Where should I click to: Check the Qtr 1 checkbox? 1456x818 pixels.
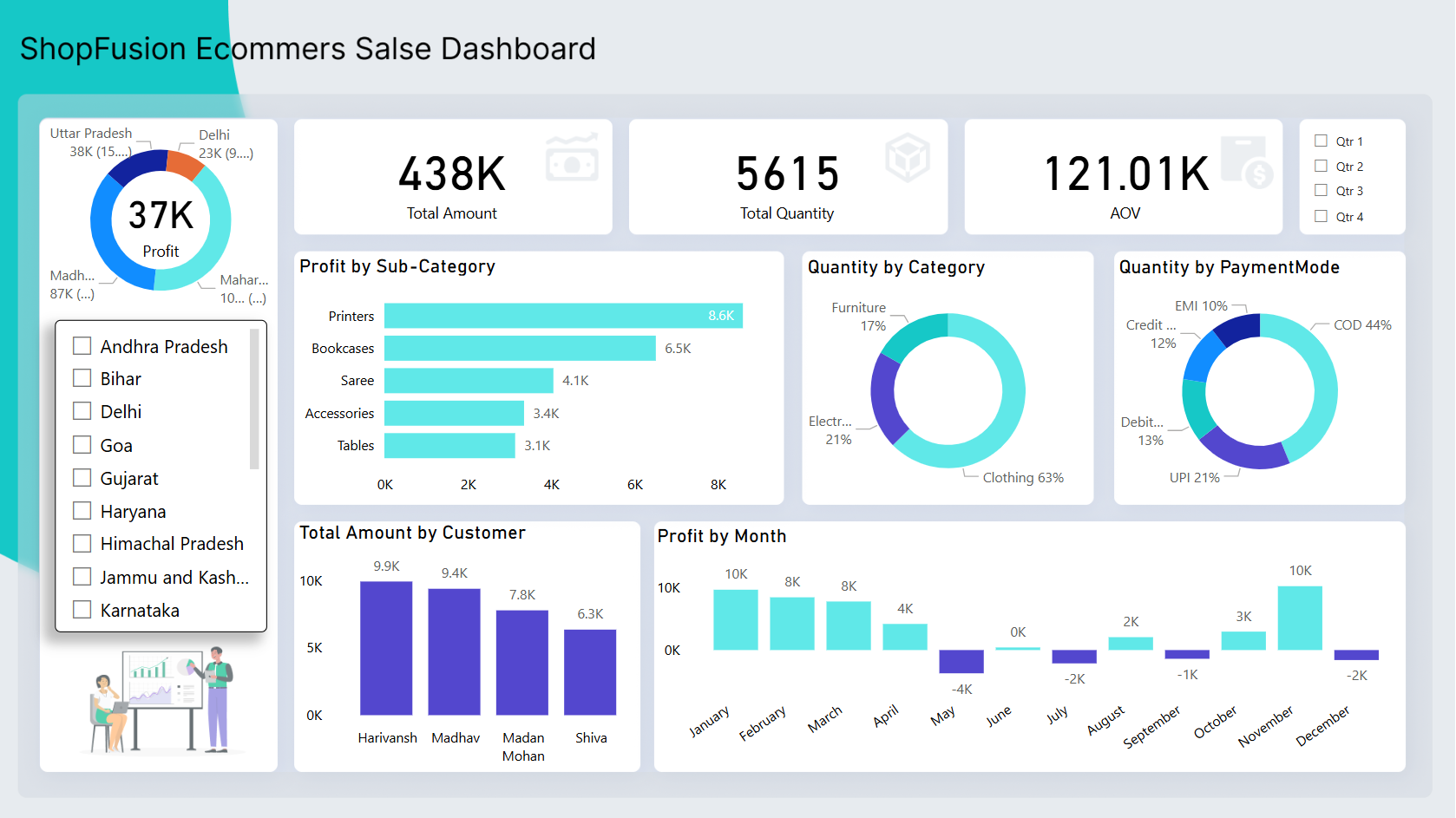pyautogui.click(x=1321, y=141)
